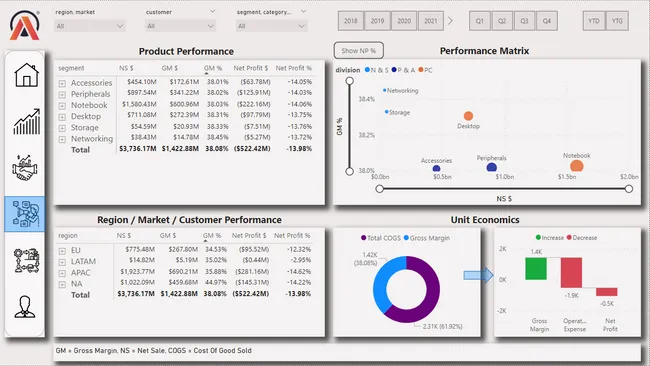Click the Peripherals bubble in scatter chart
The image size is (650, 366).
[x=492, y=167]
